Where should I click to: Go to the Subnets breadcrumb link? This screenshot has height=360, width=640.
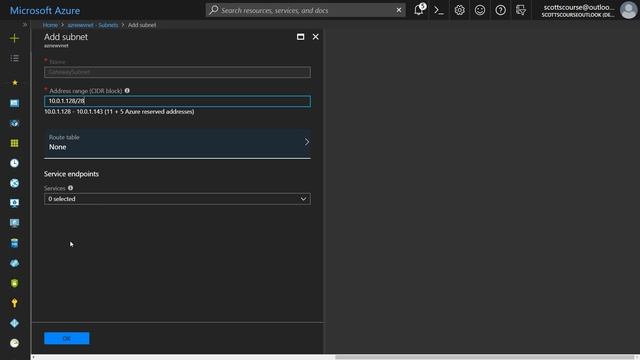click(x=93, y=25)
